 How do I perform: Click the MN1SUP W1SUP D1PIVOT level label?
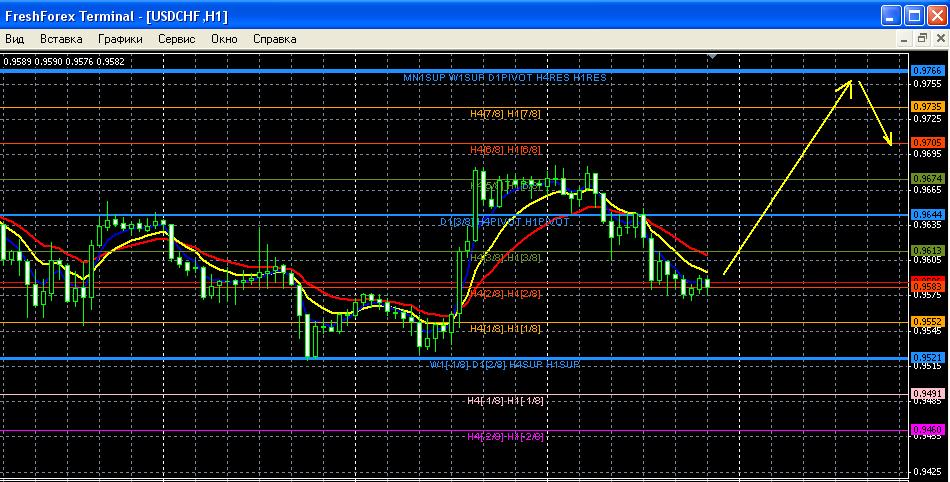pos(504,77)
